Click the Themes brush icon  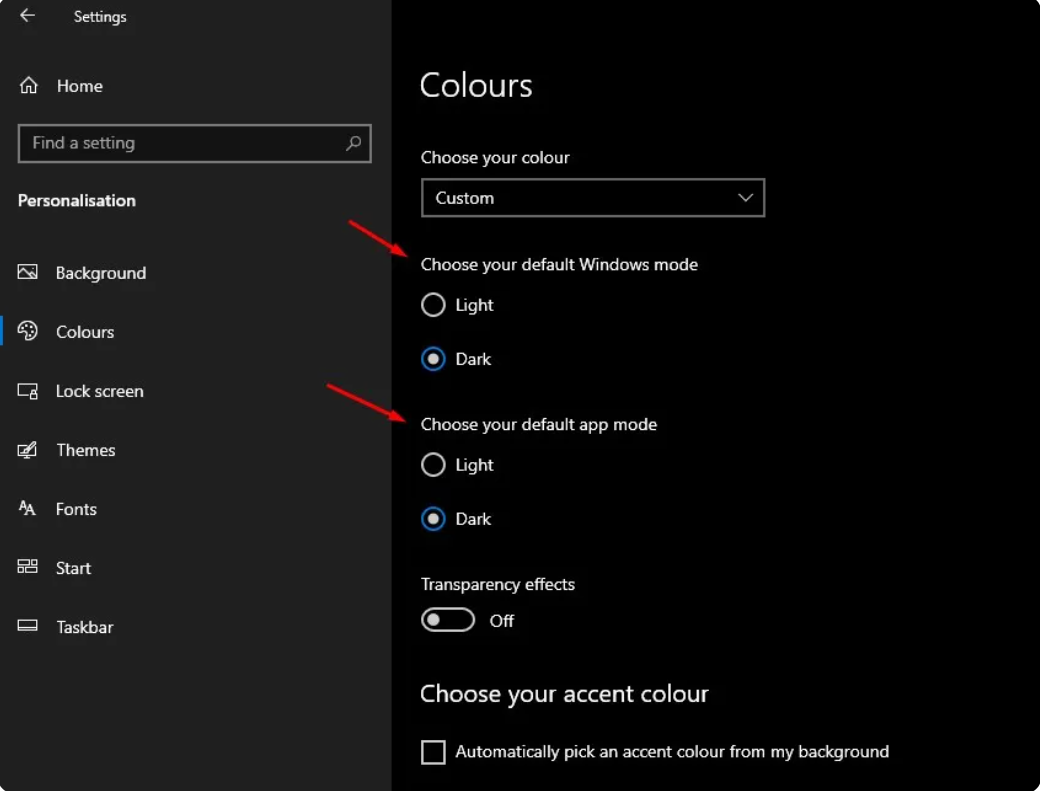(28, 450)
